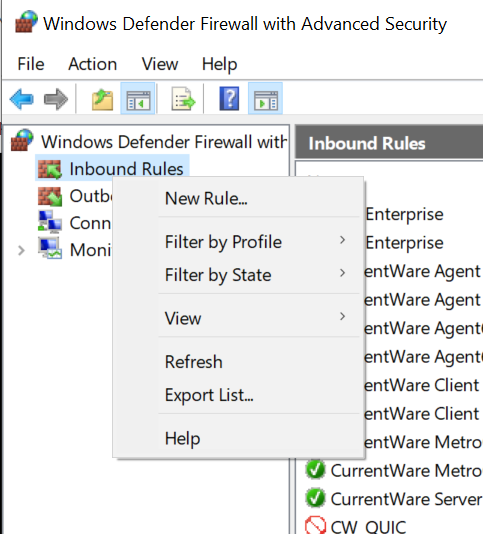Screen dimensions: 486x534
Task: Click the Up One Level folder icon
Action: click(x=103, y=99)
